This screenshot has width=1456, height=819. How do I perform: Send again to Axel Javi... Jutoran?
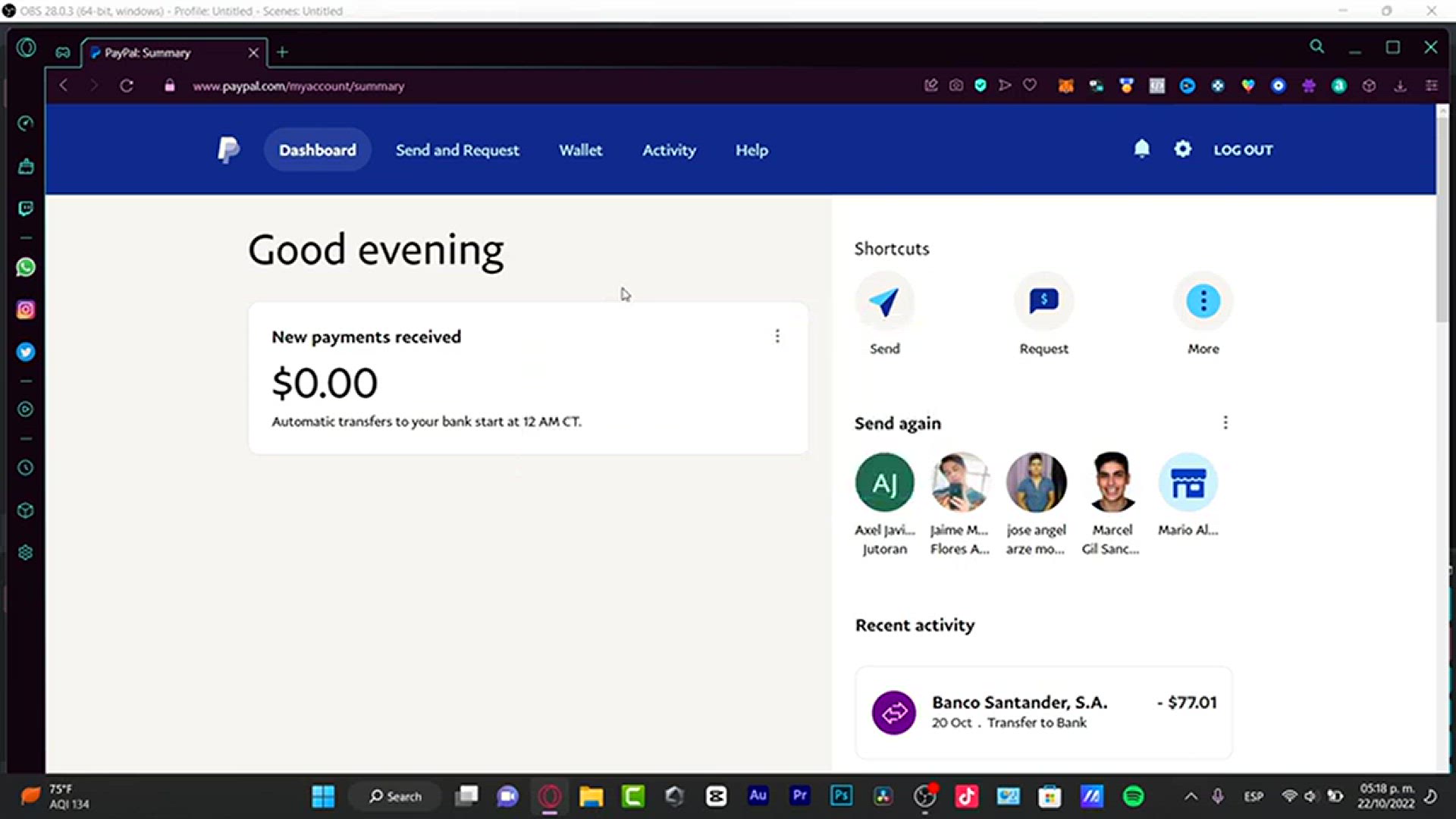coord(884,504)
